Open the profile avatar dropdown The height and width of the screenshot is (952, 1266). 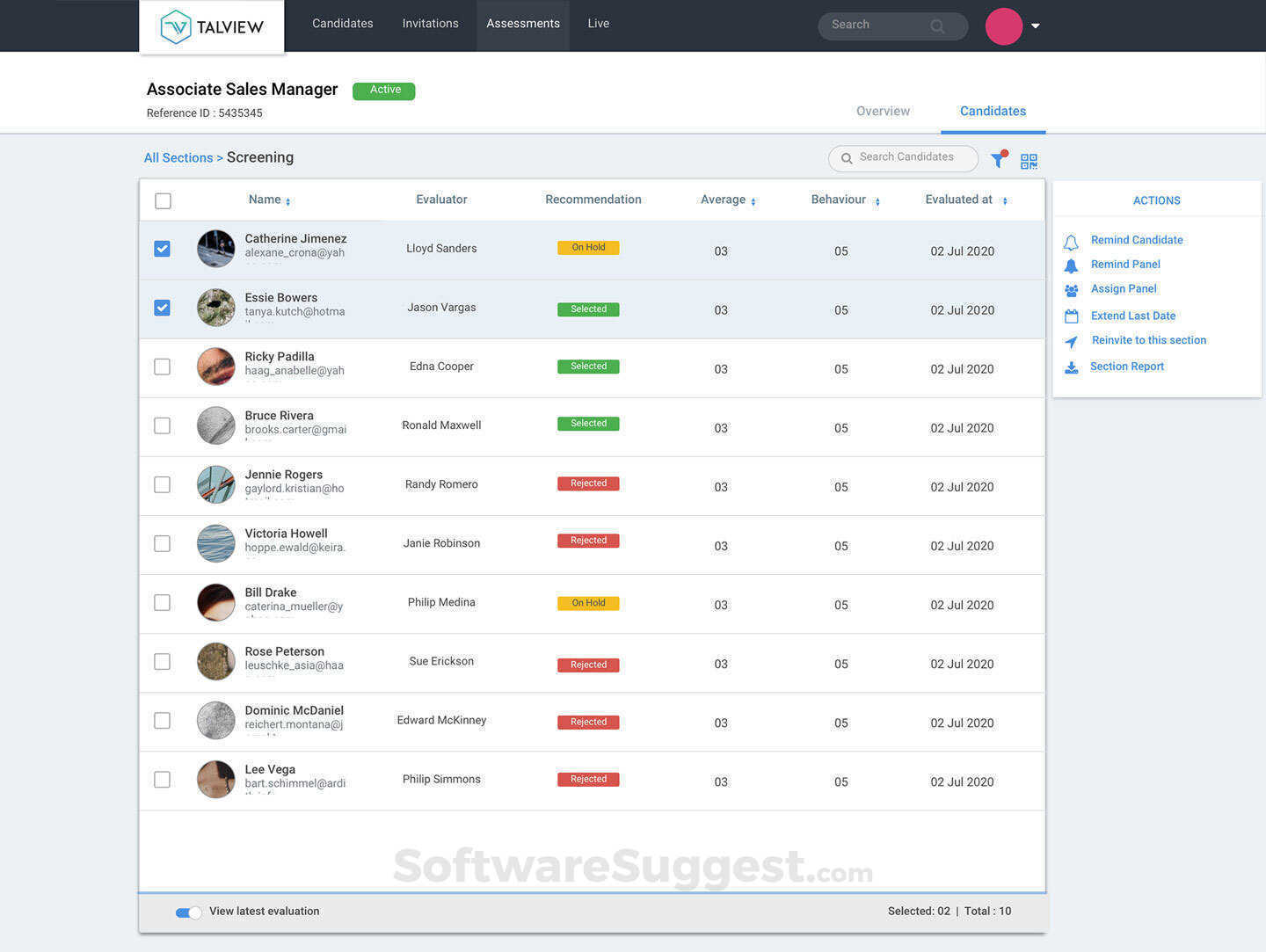(x=1035, y=25)
